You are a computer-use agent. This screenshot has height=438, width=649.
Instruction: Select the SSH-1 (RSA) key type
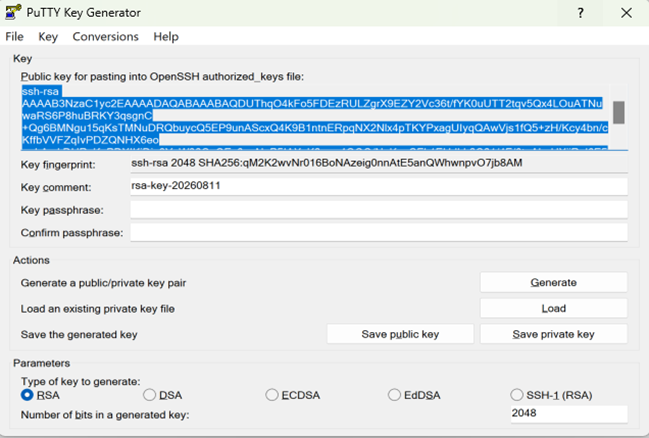pyautogui.click(x=551, y=395)
